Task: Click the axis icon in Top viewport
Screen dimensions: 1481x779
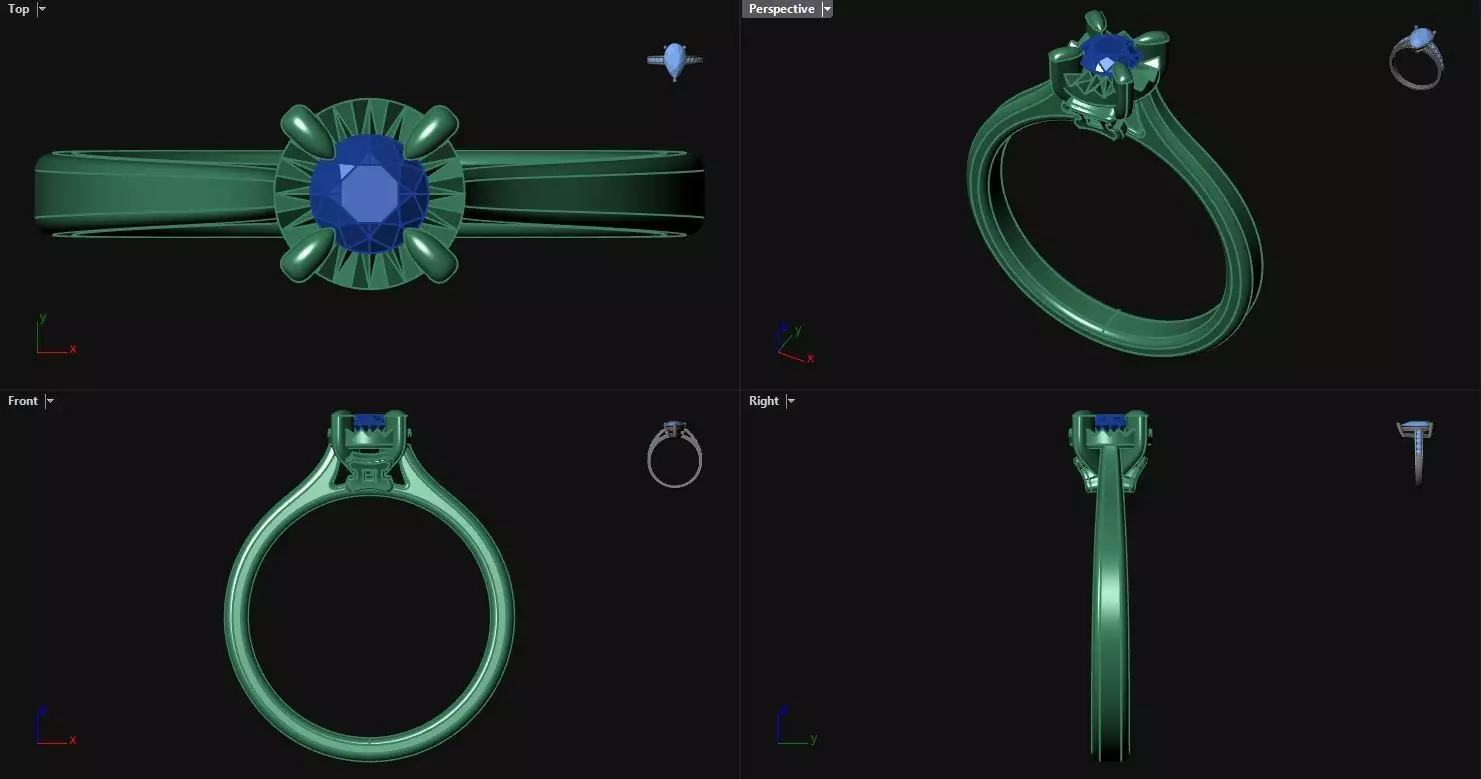Action: tap(55, 335)
